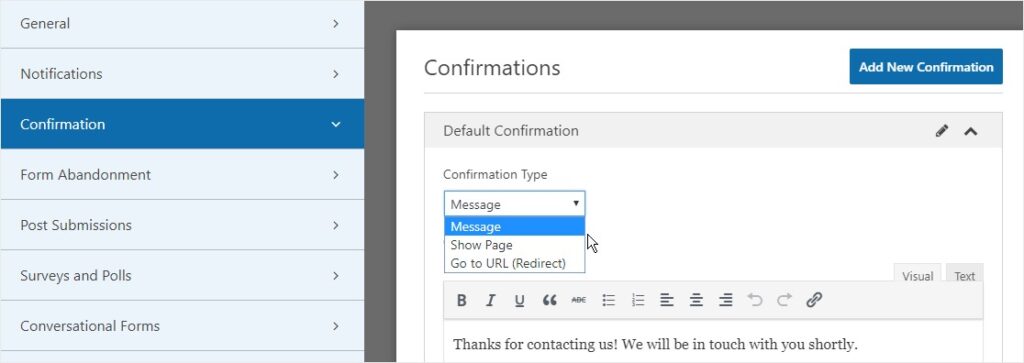
Task: Toggle bold formatting in editor toolbar
Action: [462, 300]
